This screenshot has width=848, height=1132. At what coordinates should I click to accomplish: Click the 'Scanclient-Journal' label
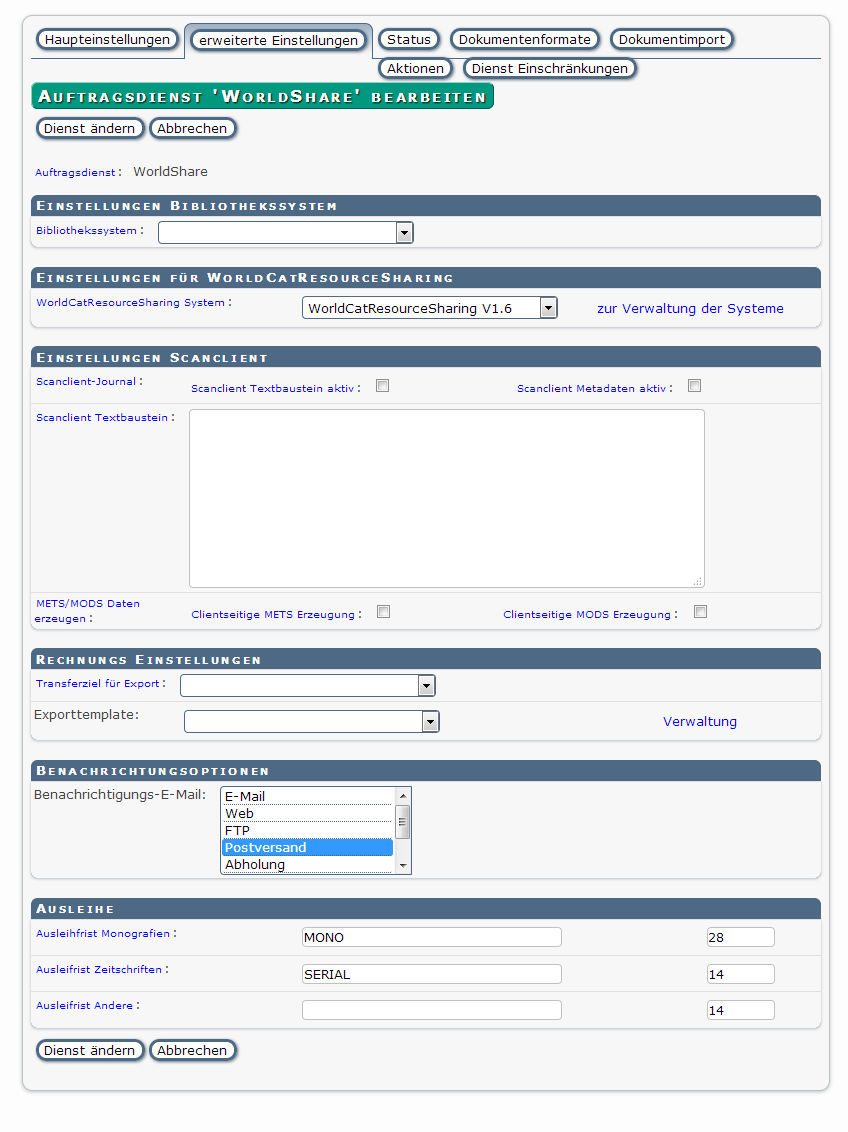(86, 382)
